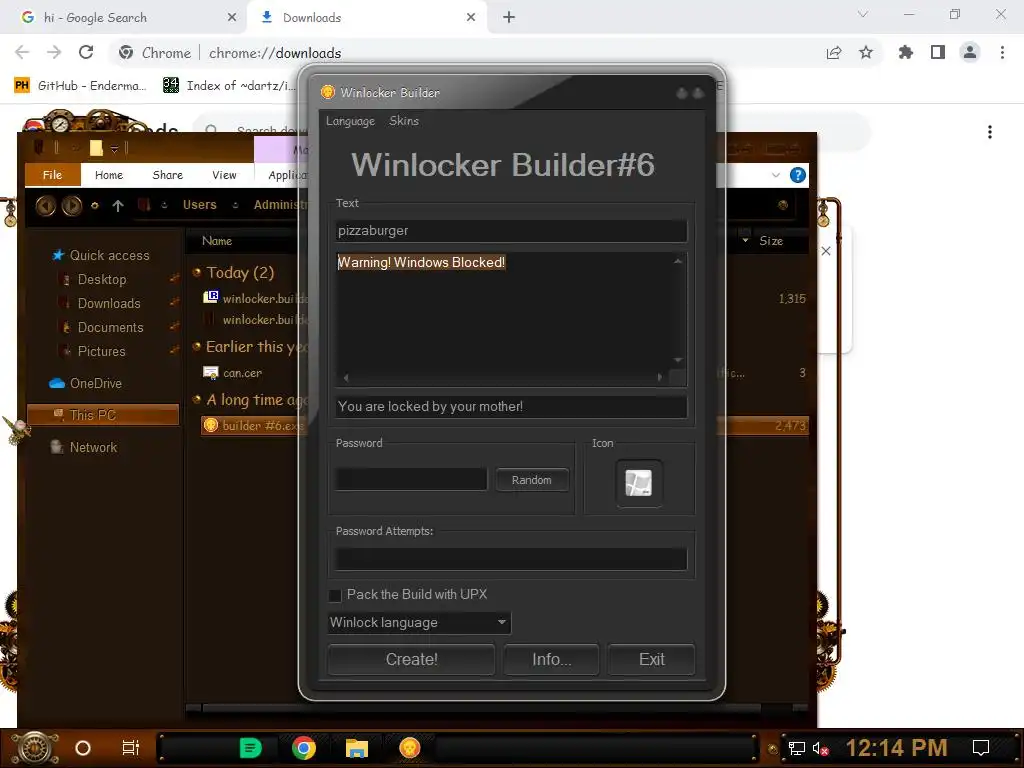
Task: Select Desktop in Explorer sidebar
Action: [x=101, y=280]
